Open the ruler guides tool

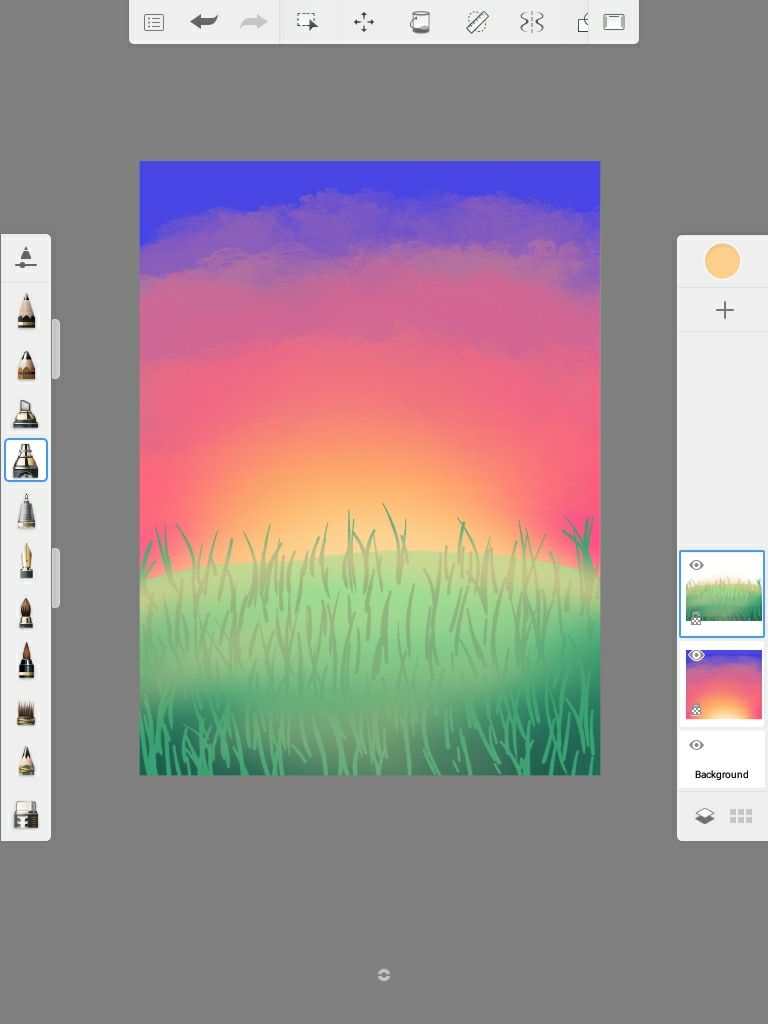477,22
